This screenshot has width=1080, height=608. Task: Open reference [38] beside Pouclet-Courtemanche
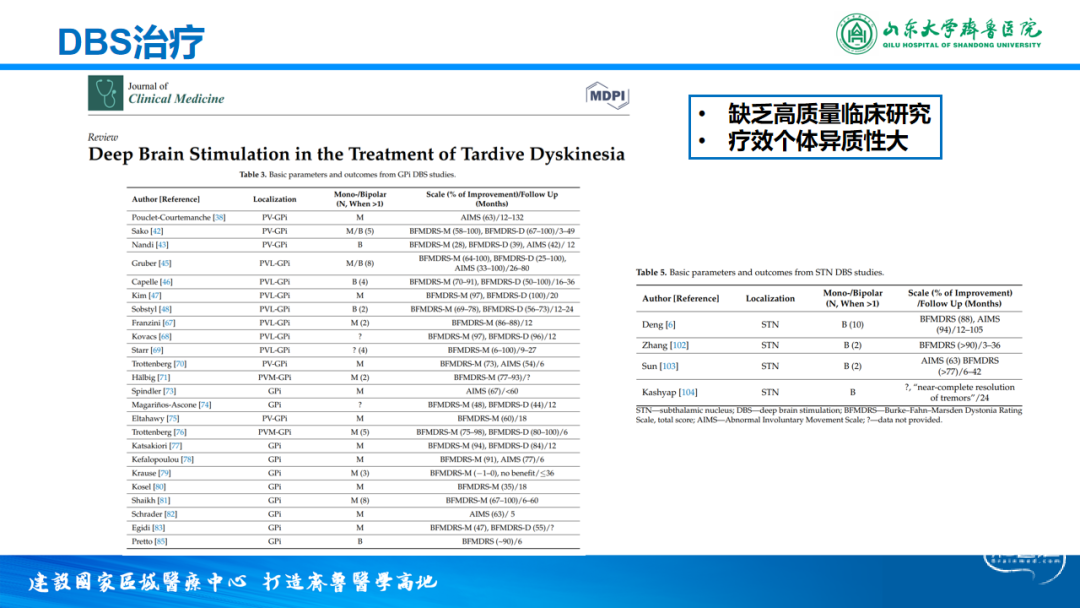(219, 218)
